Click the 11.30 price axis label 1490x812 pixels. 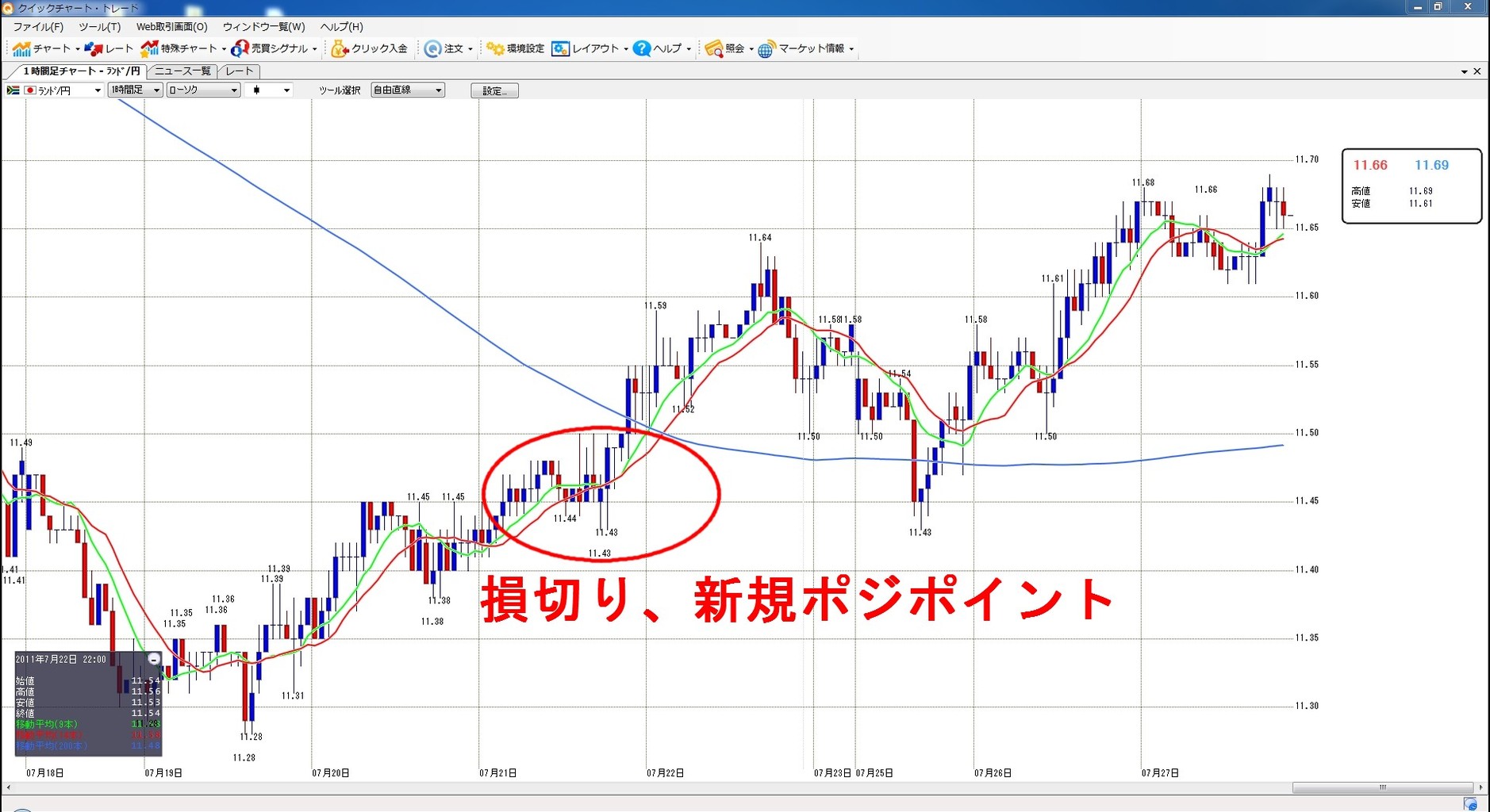tap(1307, 706)
